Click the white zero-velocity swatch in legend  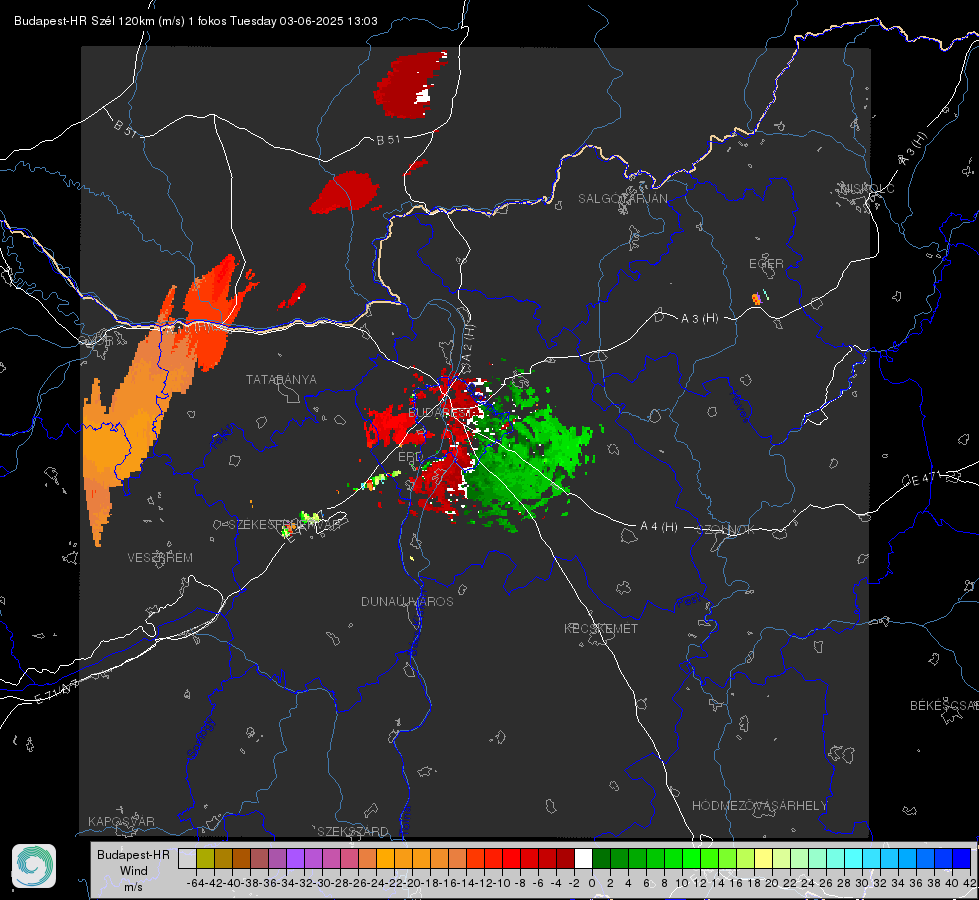[583, 858]
